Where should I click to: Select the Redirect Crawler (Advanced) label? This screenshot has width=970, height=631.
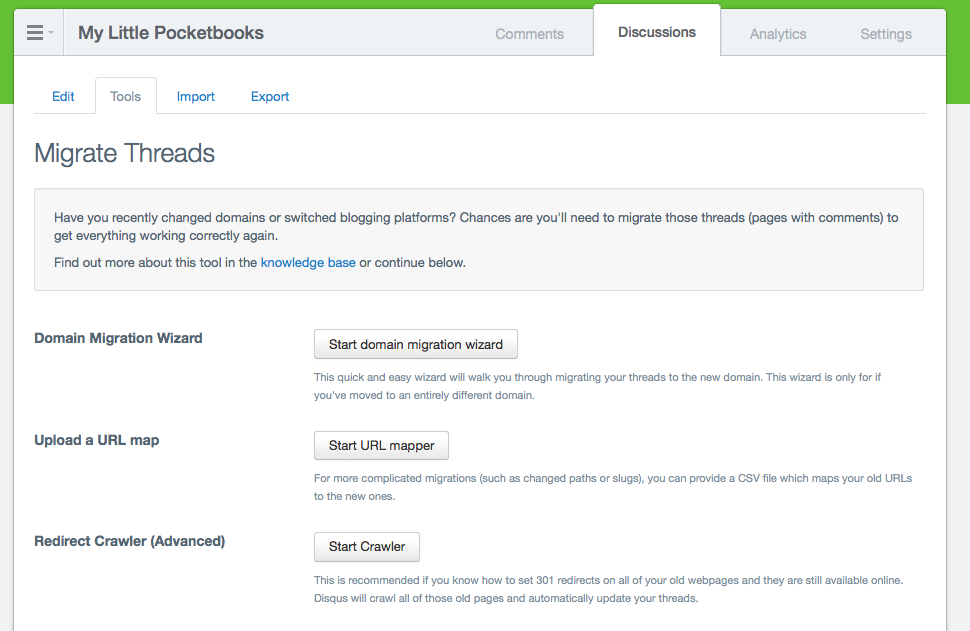click(x=129, y=541)
